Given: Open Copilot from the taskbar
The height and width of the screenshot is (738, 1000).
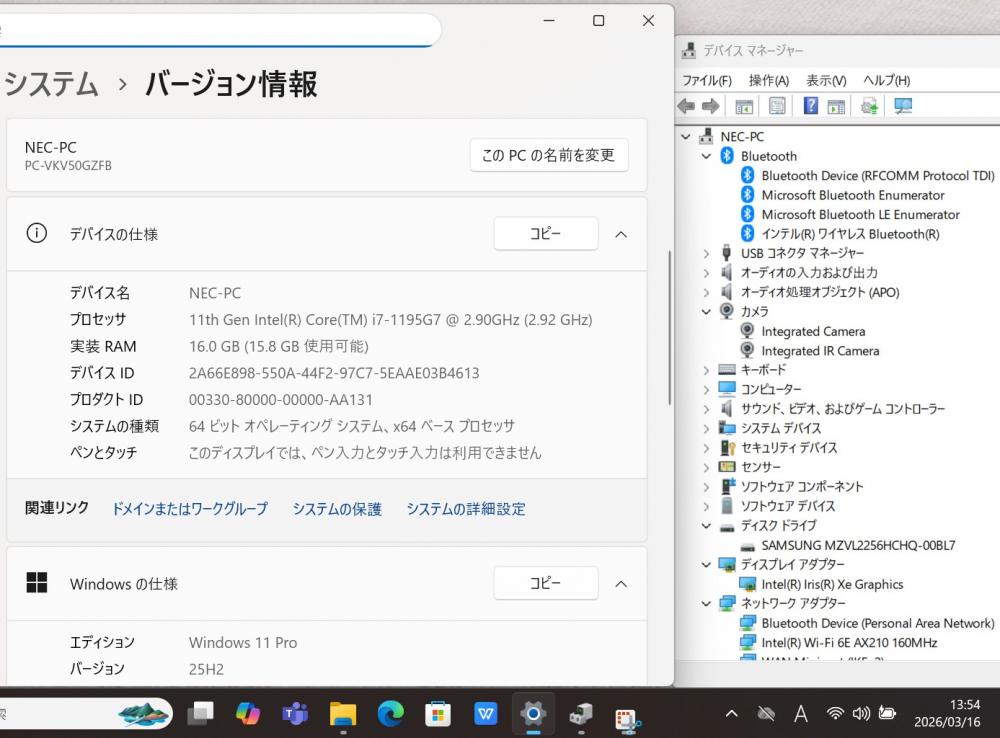Looking at the screenshot, I should pyautogui.click(x=247, y=713).
